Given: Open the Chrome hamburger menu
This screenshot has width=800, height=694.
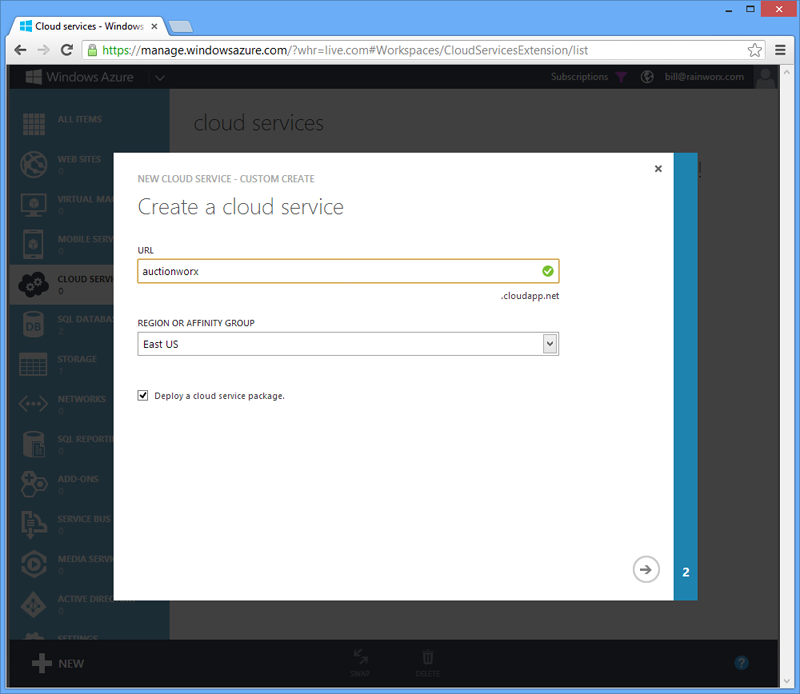Looking at the screenshot, I should pyautogui.click(x=780, y=50).
